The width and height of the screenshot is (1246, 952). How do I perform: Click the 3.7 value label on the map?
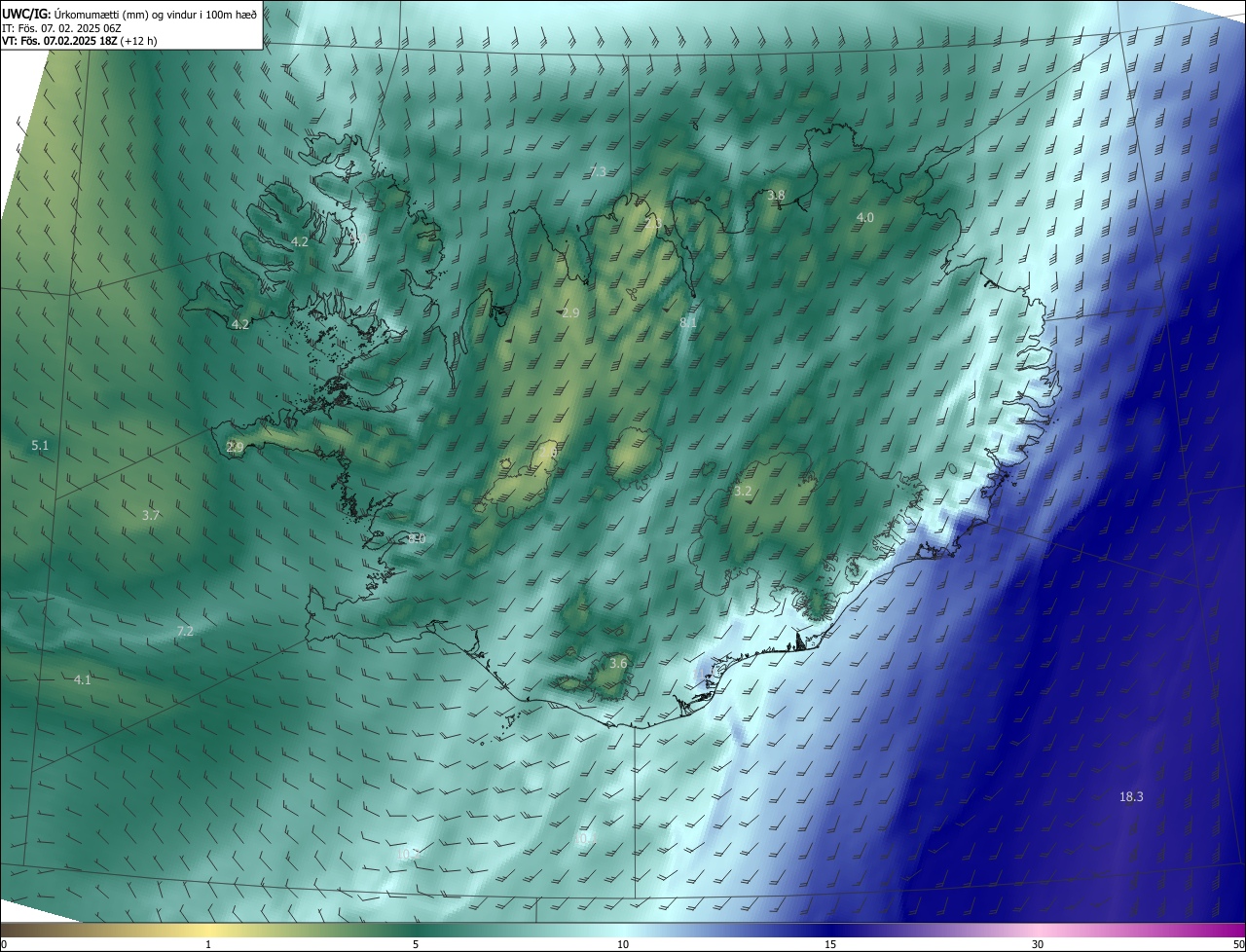click(x=151, y=516)
